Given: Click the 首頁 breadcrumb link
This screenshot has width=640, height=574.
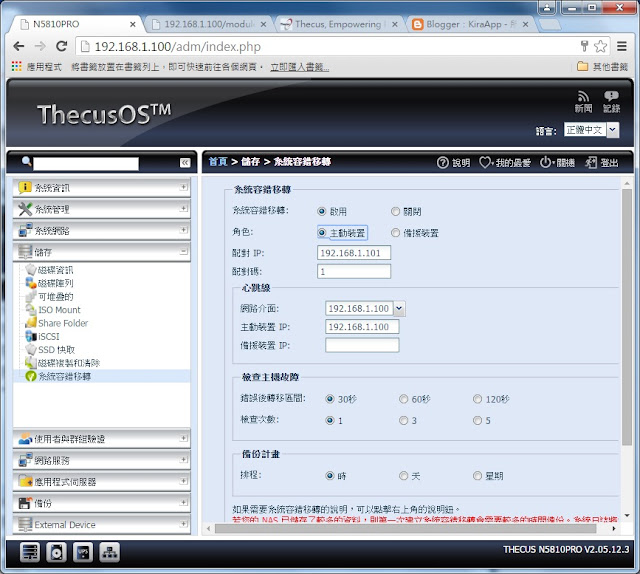Looking at the screenshot, I should pyautogui.click(x=218, y=162).
